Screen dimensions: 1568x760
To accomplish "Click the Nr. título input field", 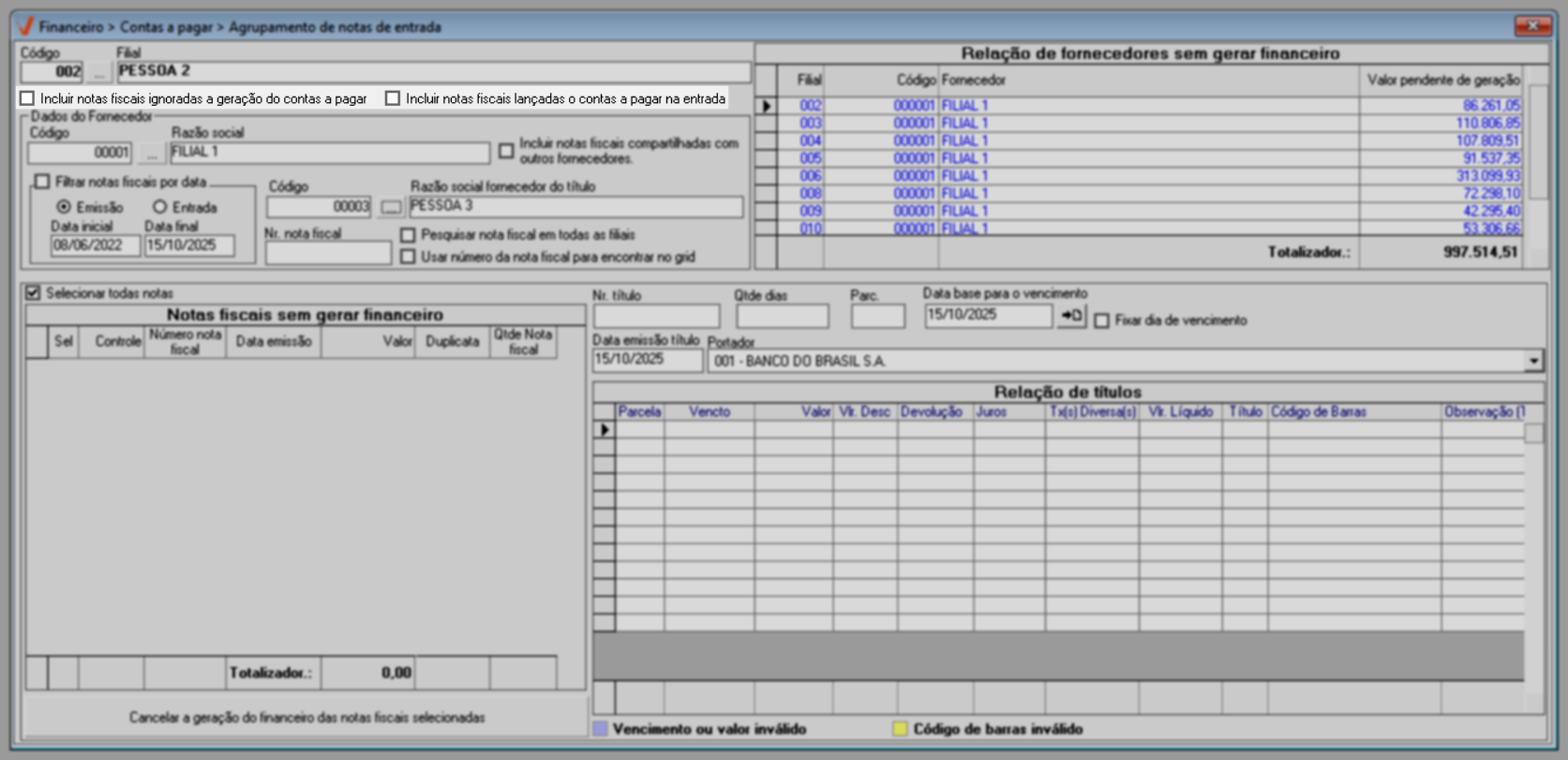I will (x=656, y=317).
